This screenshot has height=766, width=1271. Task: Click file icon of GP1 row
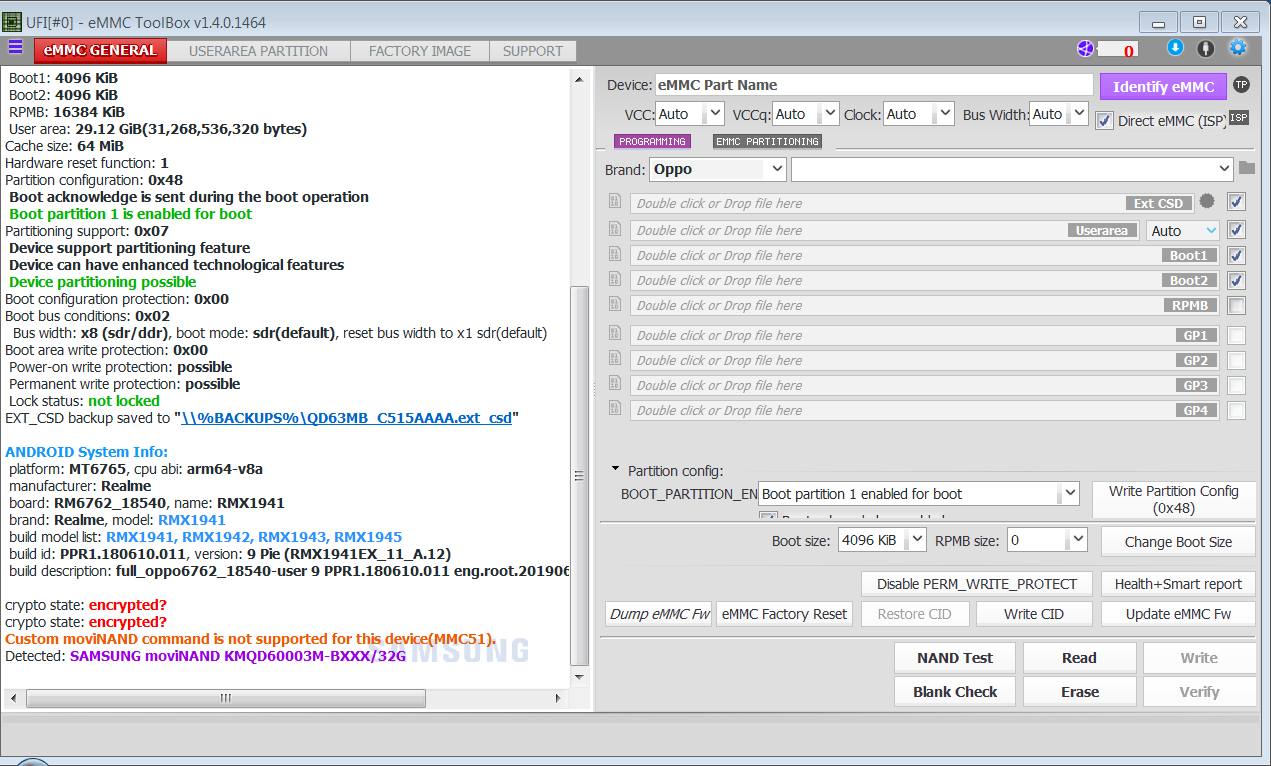click(x=615, y=334)
